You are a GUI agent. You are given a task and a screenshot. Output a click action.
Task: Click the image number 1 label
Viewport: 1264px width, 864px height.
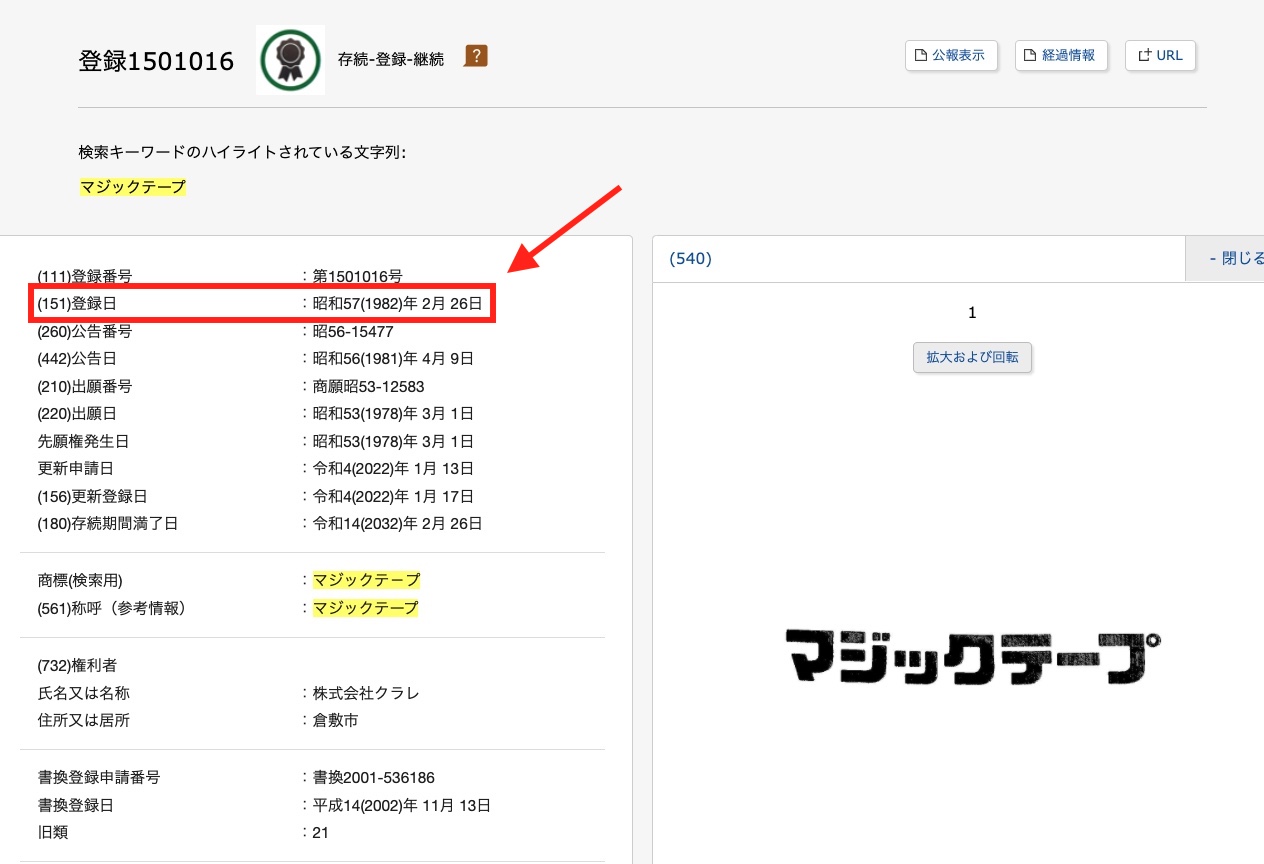point(972,313)
